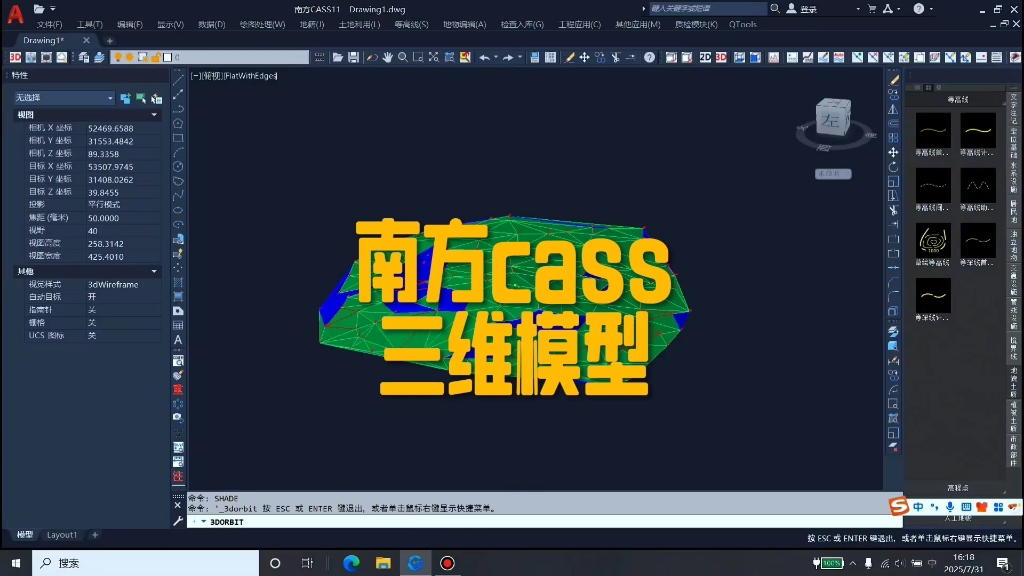Select the 等高线绘制 thumbnail in the contour panel
Image resolution: width=1024 pixels, height=576 pixels.
[932, 131]
